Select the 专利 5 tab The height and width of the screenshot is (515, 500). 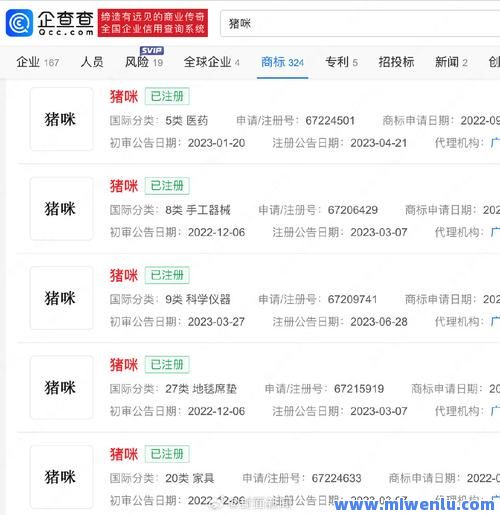click(x=342, y=62)
